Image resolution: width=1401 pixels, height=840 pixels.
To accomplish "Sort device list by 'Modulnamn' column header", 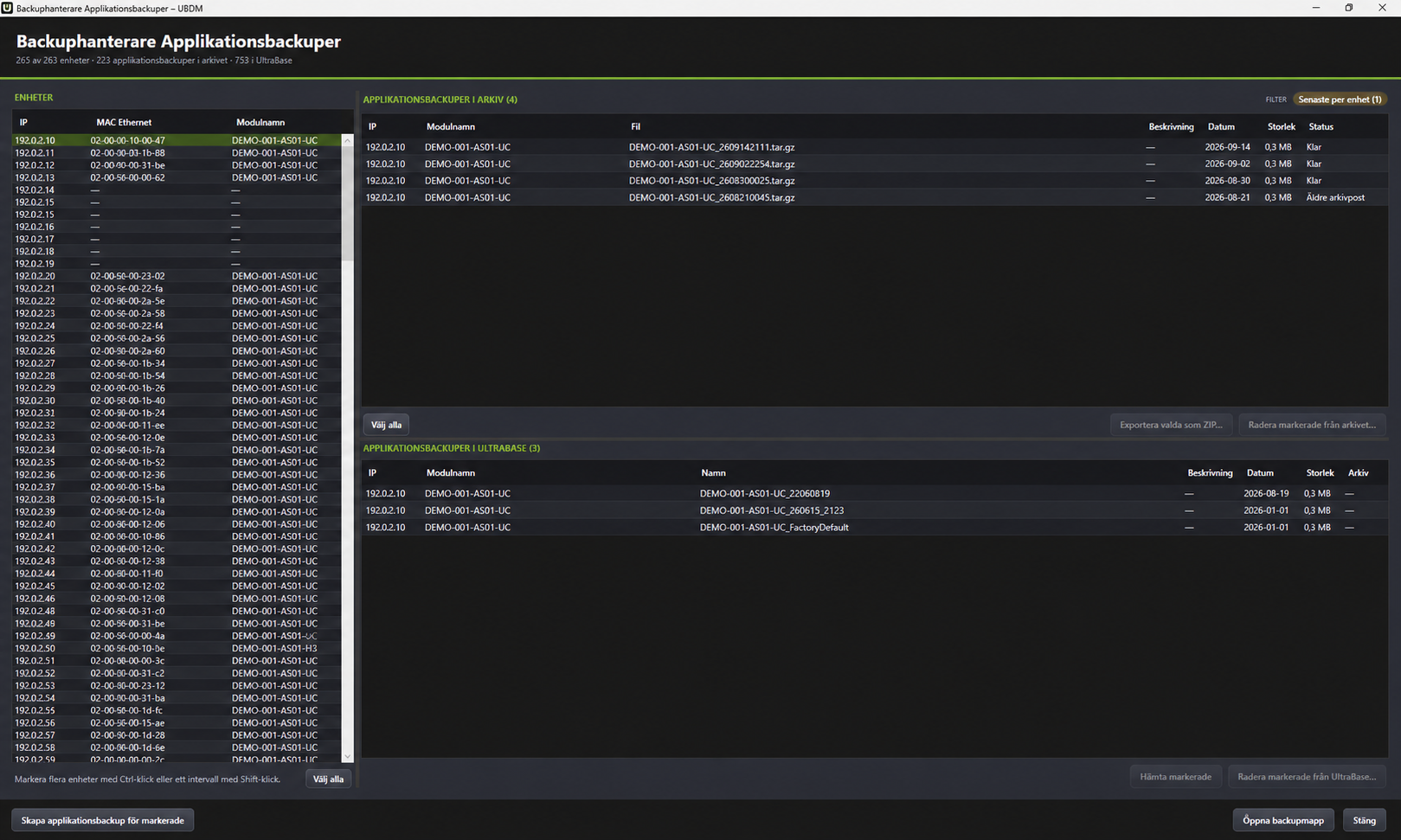I will tap(260, 122).
